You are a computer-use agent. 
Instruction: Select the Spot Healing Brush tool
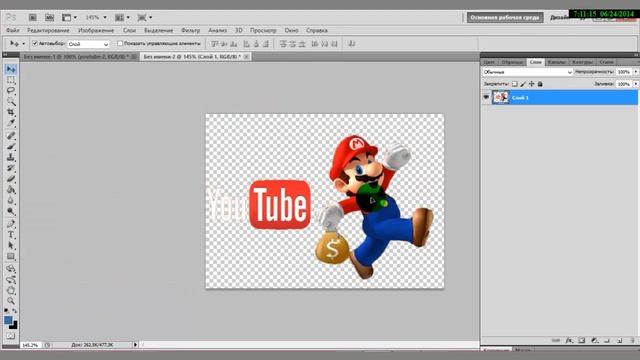tap(11, 136)
